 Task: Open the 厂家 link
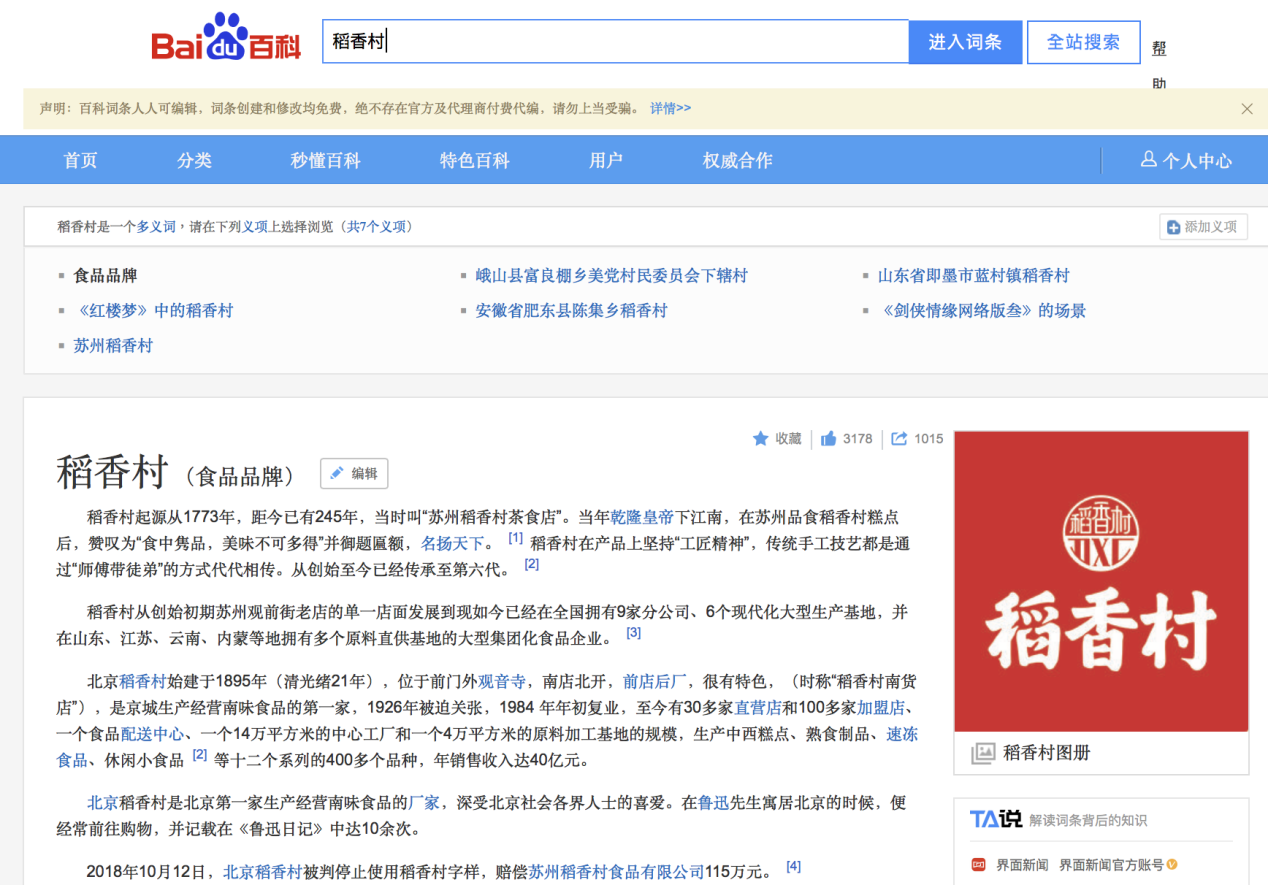pos(424,802)
